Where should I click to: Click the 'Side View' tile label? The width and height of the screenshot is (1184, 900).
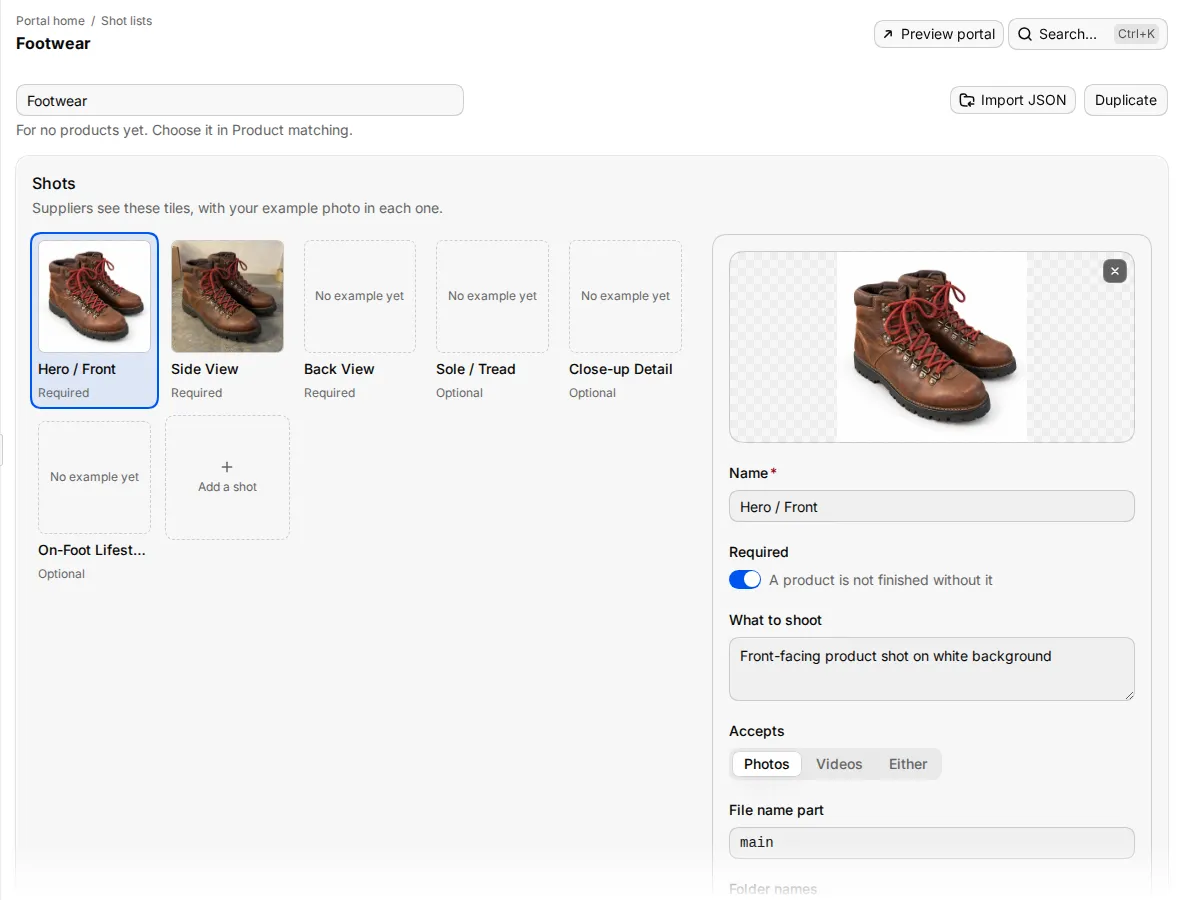coord(205,369)
